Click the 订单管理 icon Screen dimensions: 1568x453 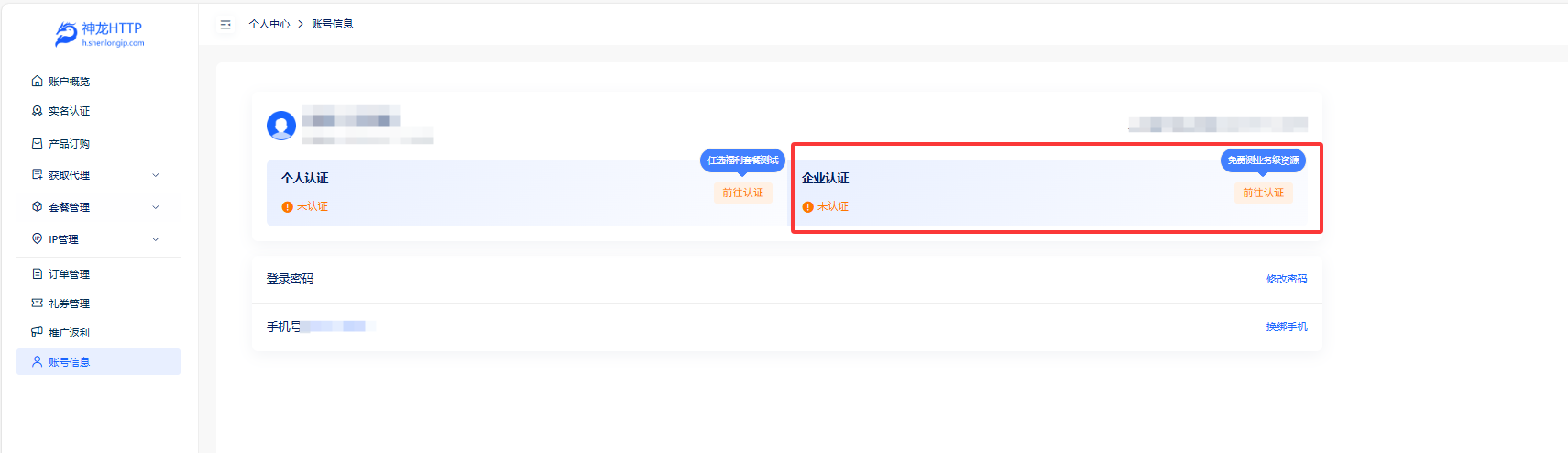click(x=38, y=274)
